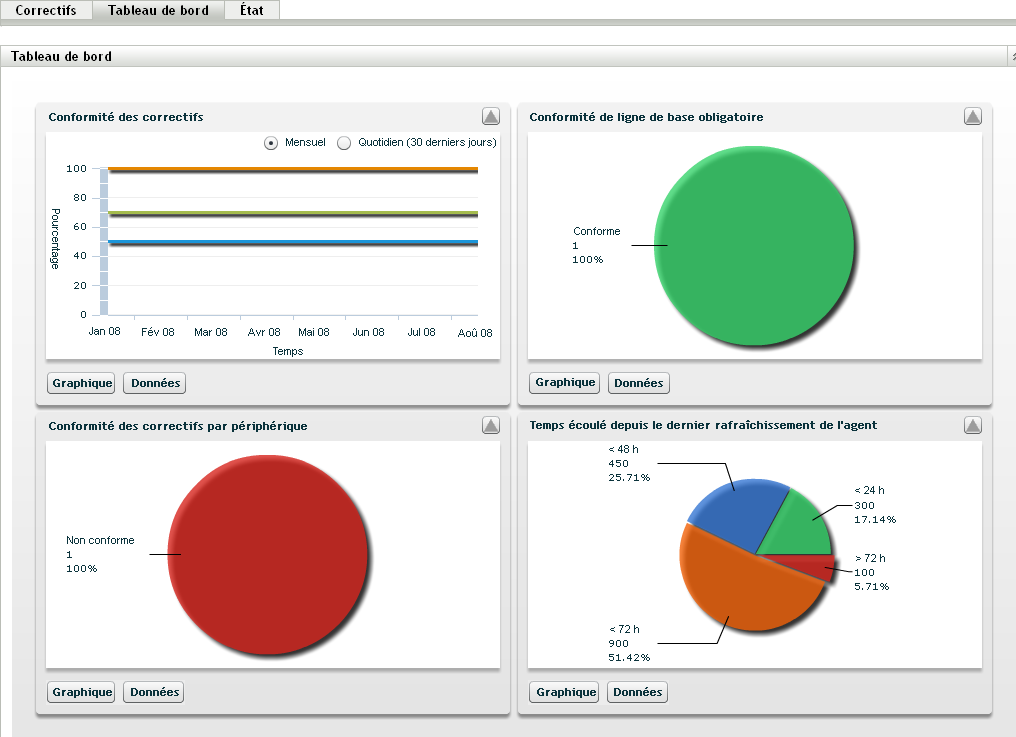
Task: Collapse Conformité de ligne de base obligatoire panel
Action: pos(973,117)
